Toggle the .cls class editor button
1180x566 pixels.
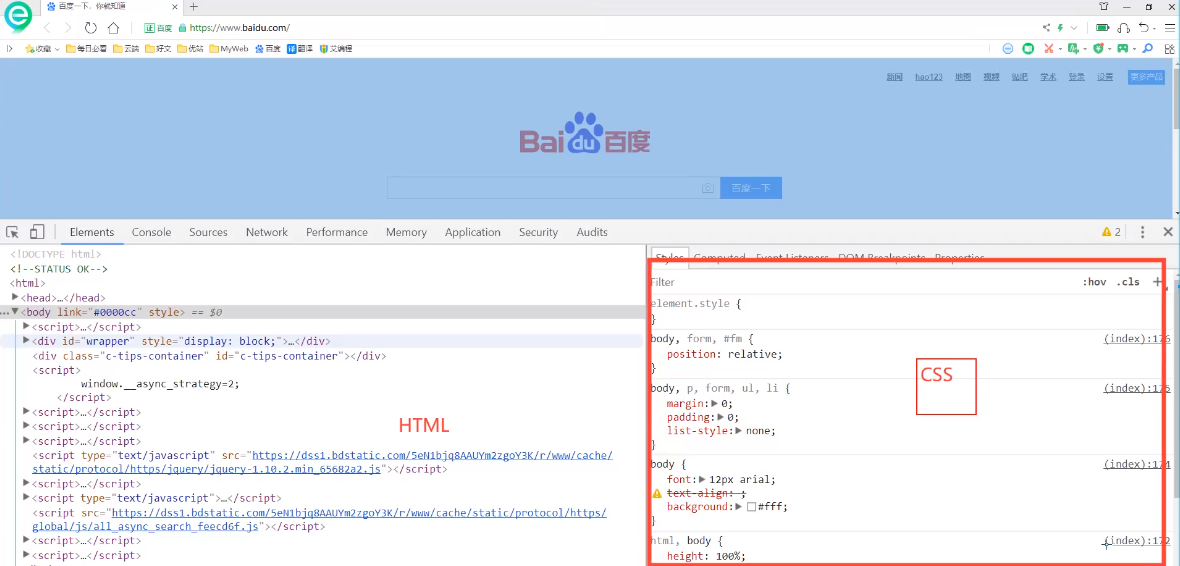1128,282
